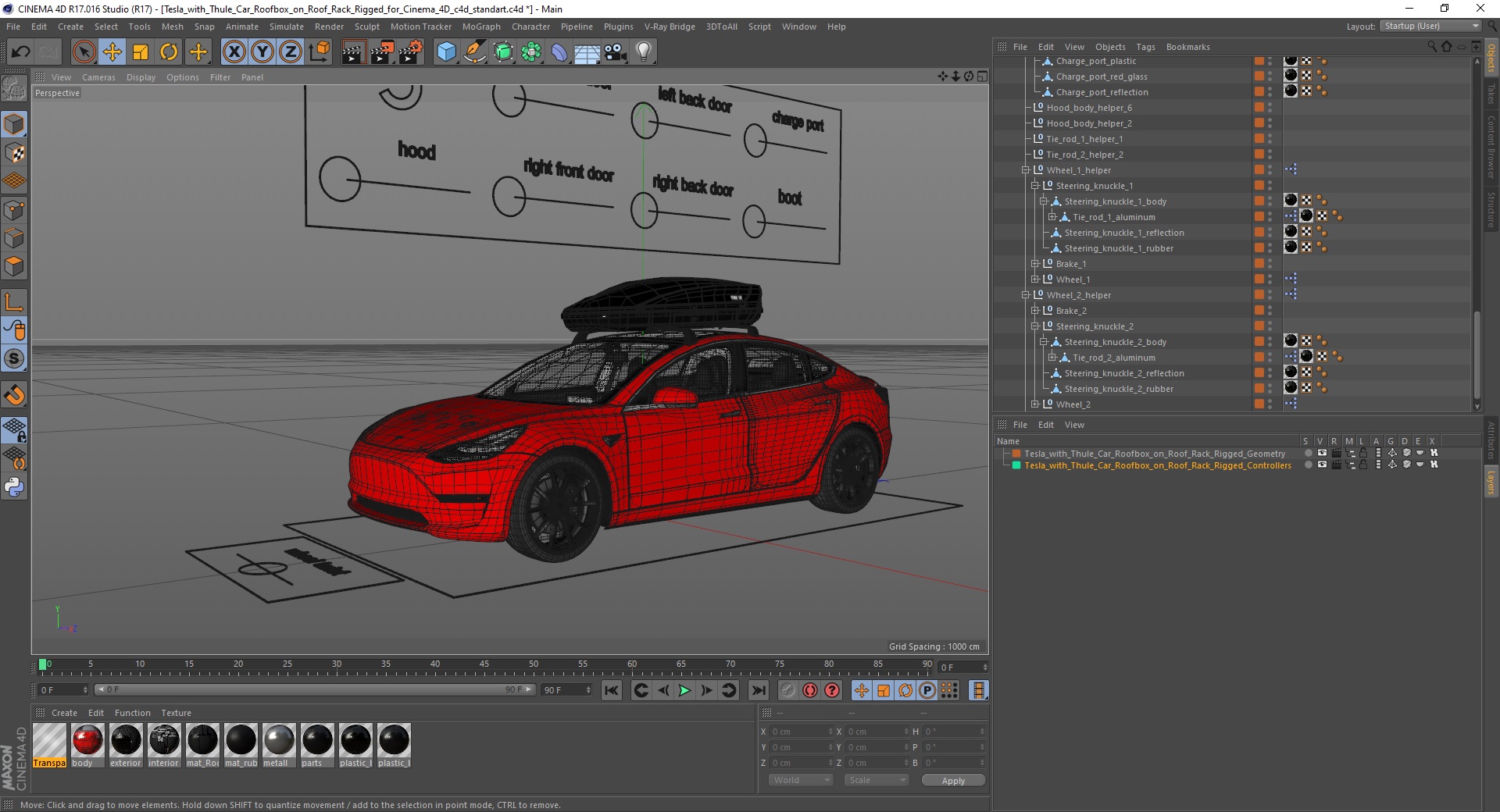
Task: Open the Material Manager Create menu
Action: pos(64,713)
